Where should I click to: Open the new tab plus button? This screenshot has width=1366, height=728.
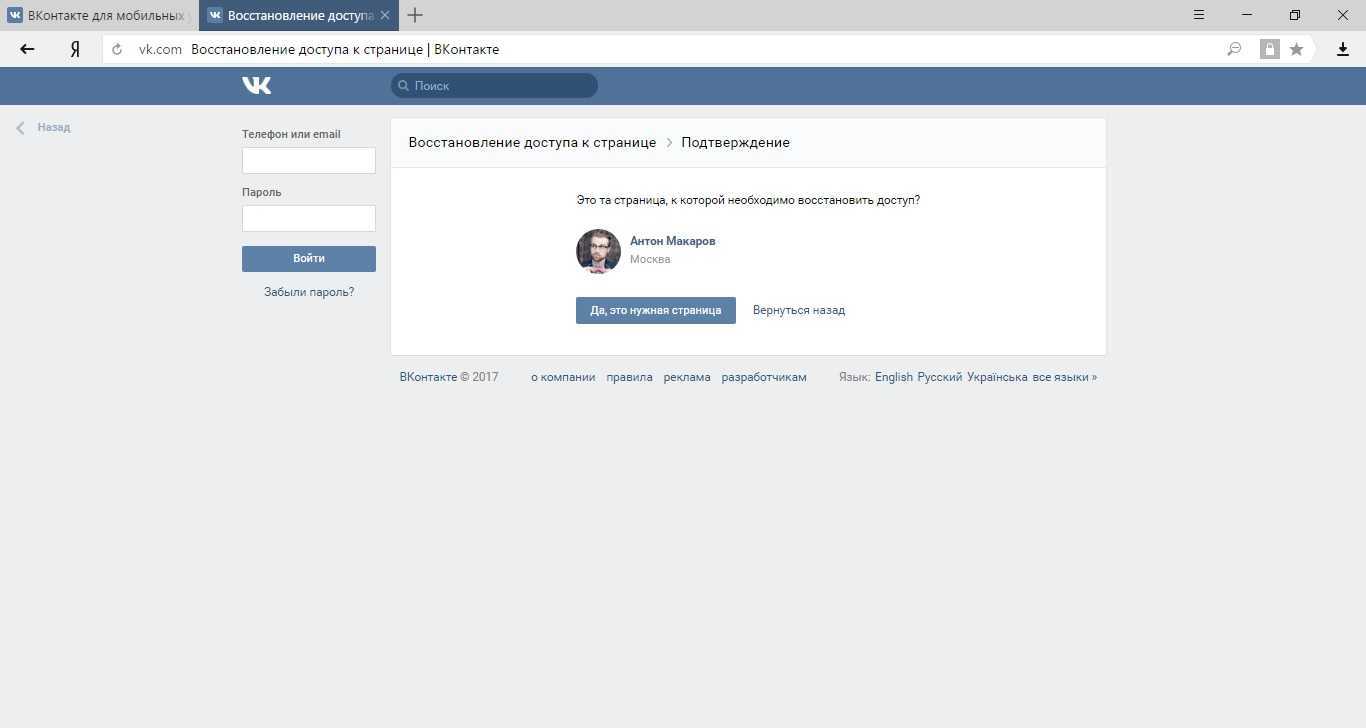coord(415,15)
